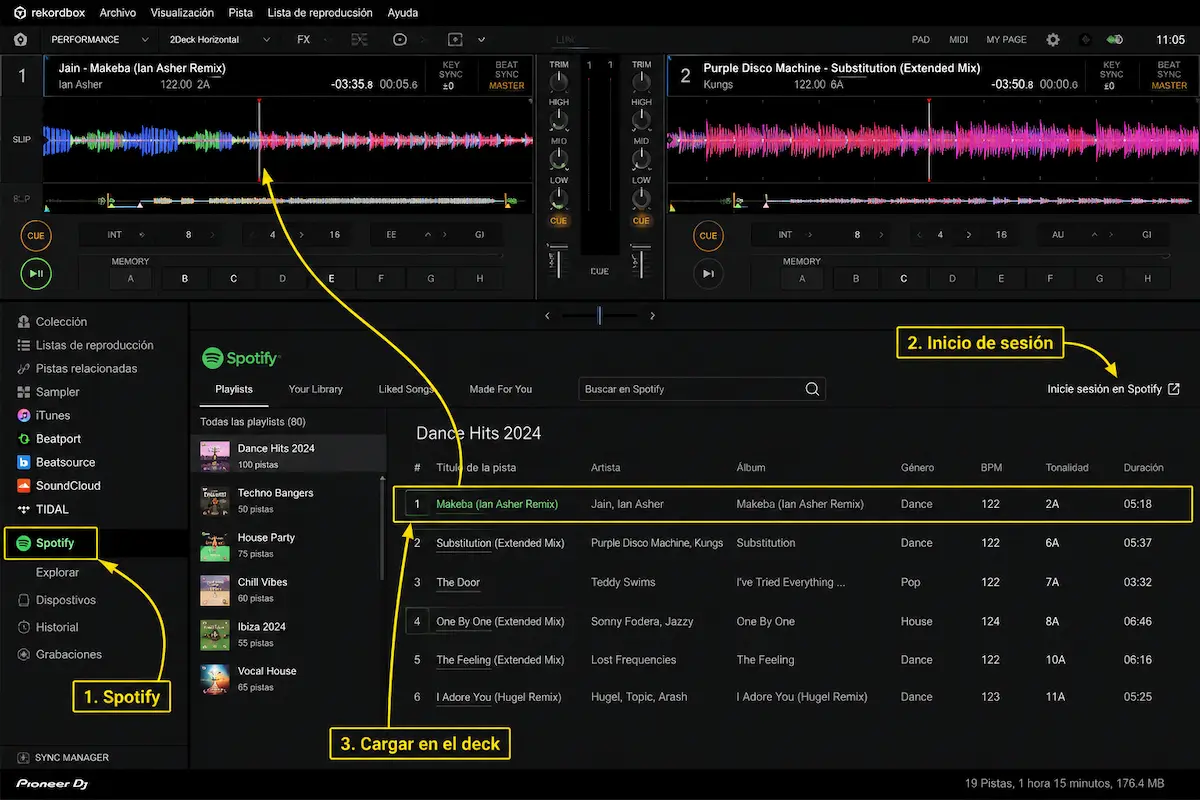Viewport: 1200px width, 800px height.
Task: Open the 2Deck Horizontal layout dropdown
Action: [220, 40]
